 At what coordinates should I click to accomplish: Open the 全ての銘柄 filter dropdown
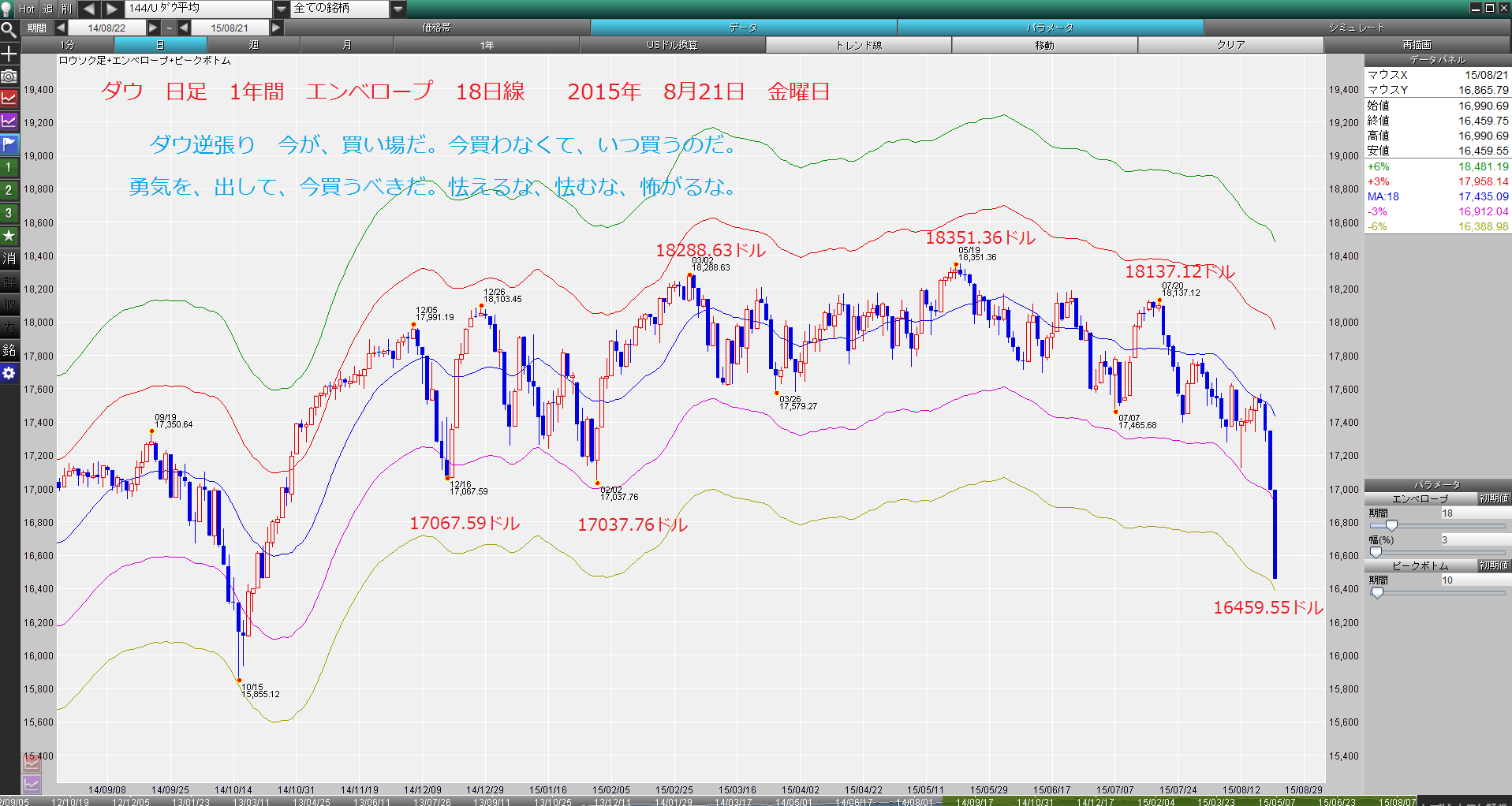click(x=398, y=9)
